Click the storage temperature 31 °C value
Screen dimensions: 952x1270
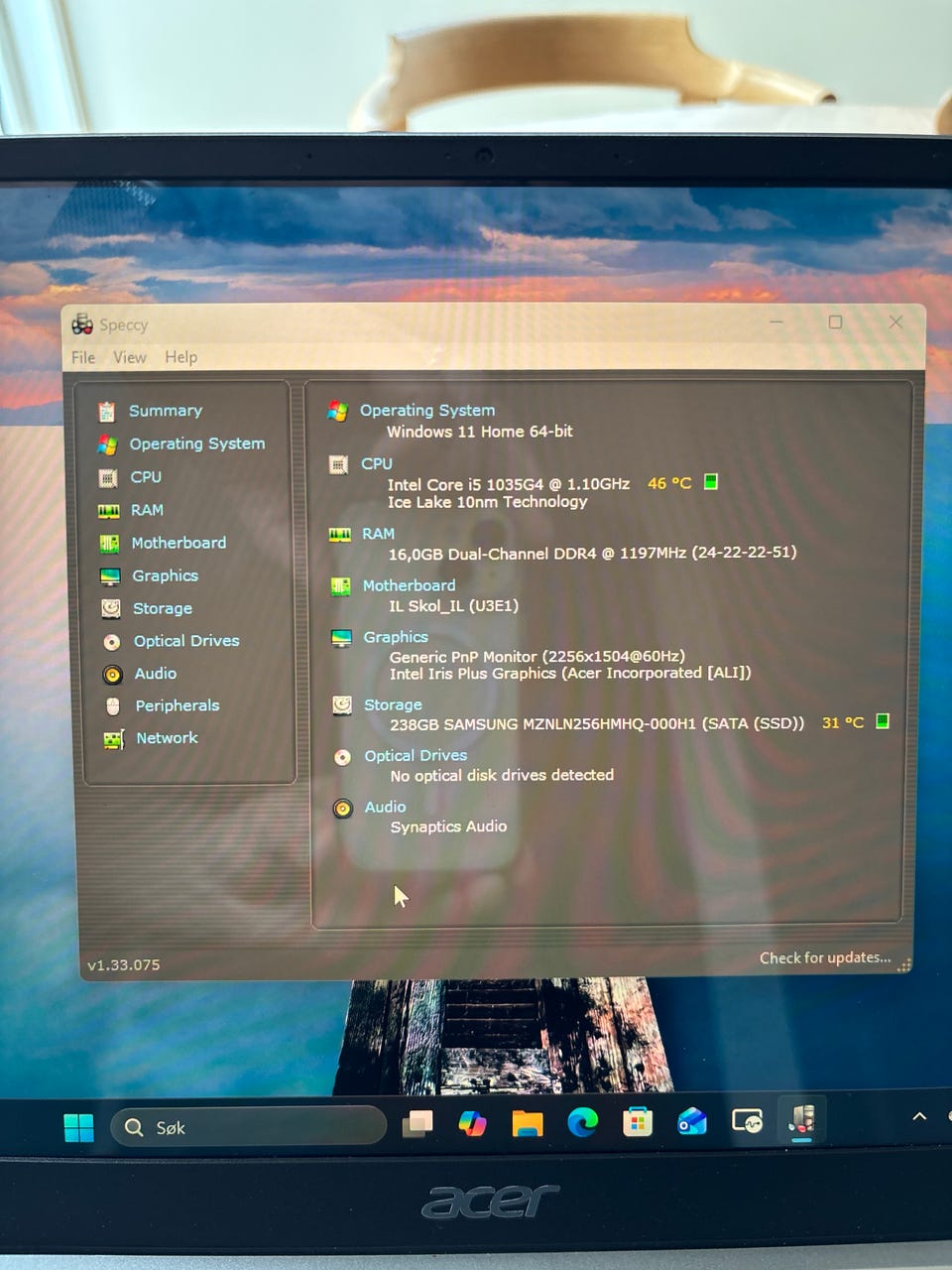point(843,722)
